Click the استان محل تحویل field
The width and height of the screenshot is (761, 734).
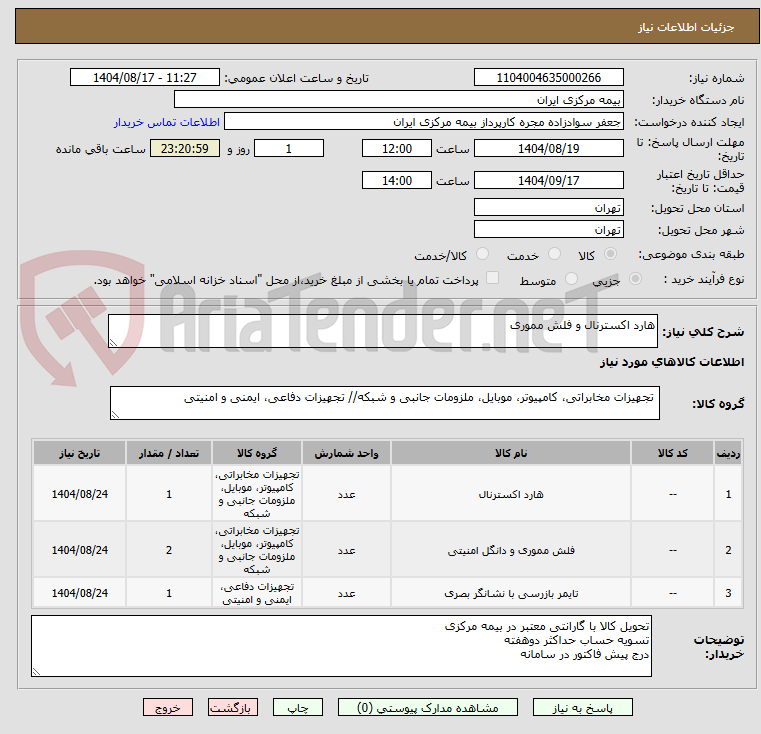[x=548, y=207]
